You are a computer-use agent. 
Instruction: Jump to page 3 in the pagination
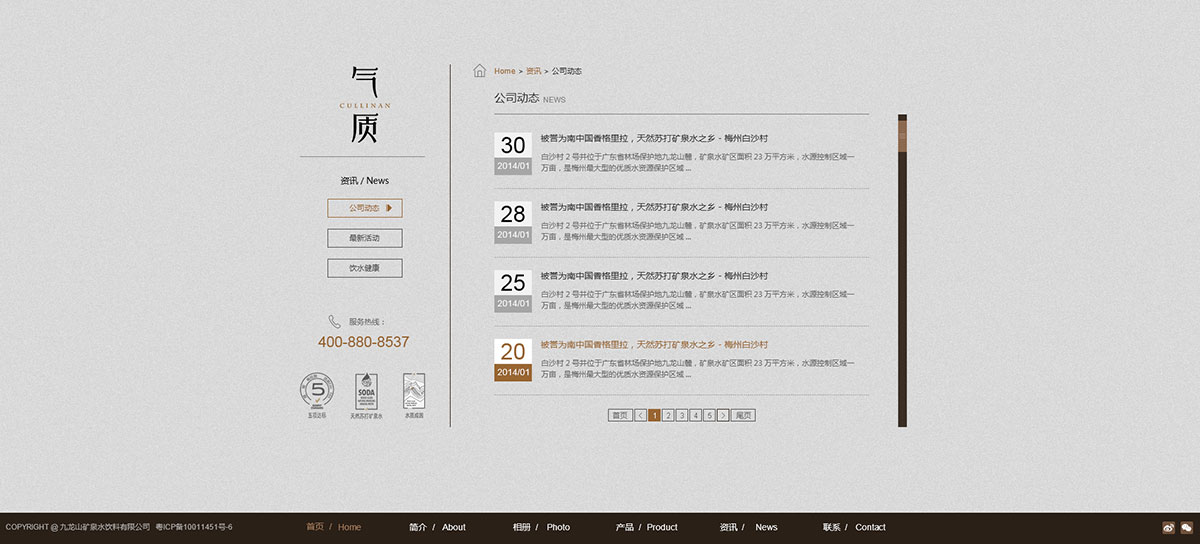click(682, 415)
